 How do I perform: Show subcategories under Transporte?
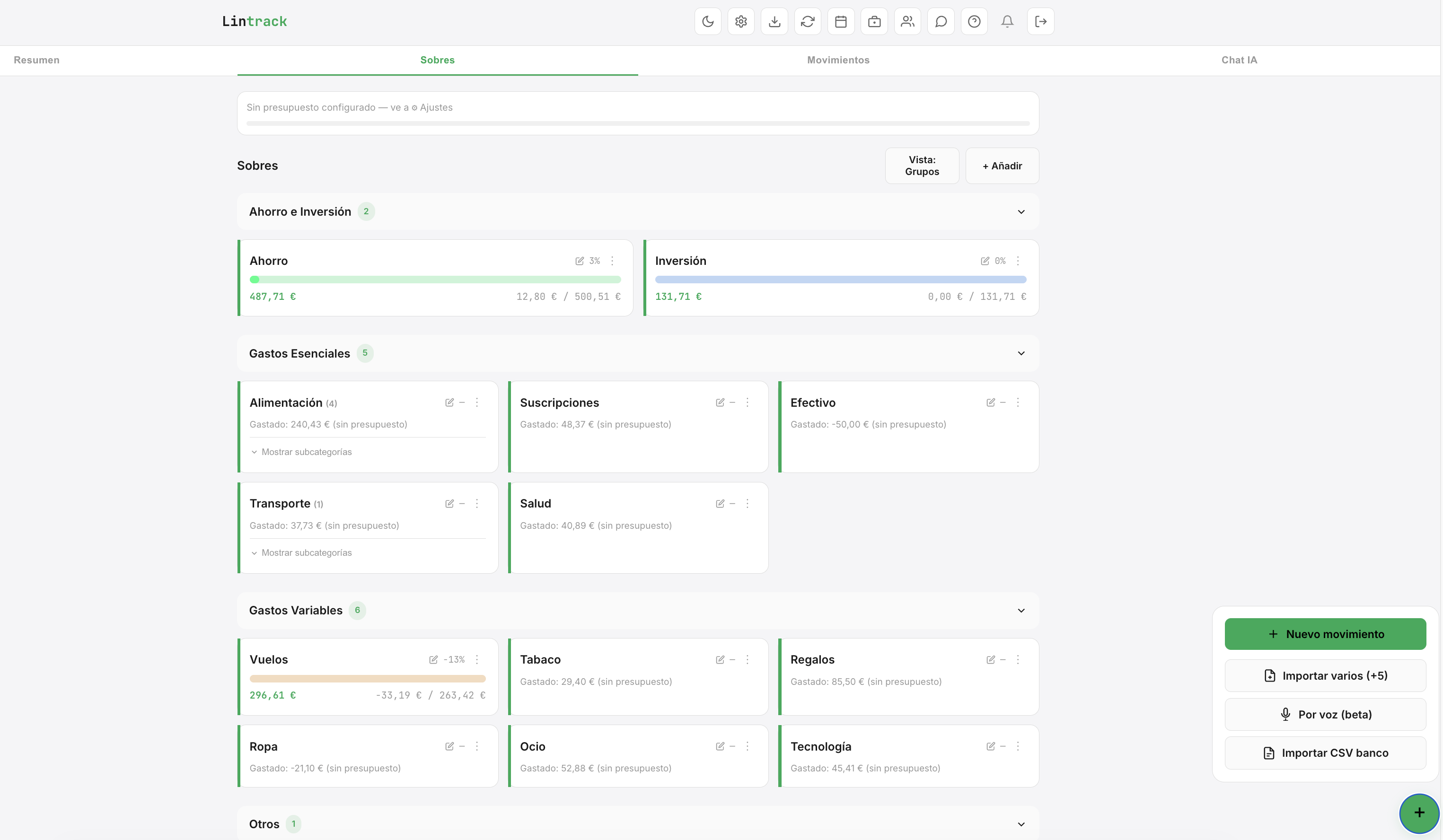[x=301, y=553]
